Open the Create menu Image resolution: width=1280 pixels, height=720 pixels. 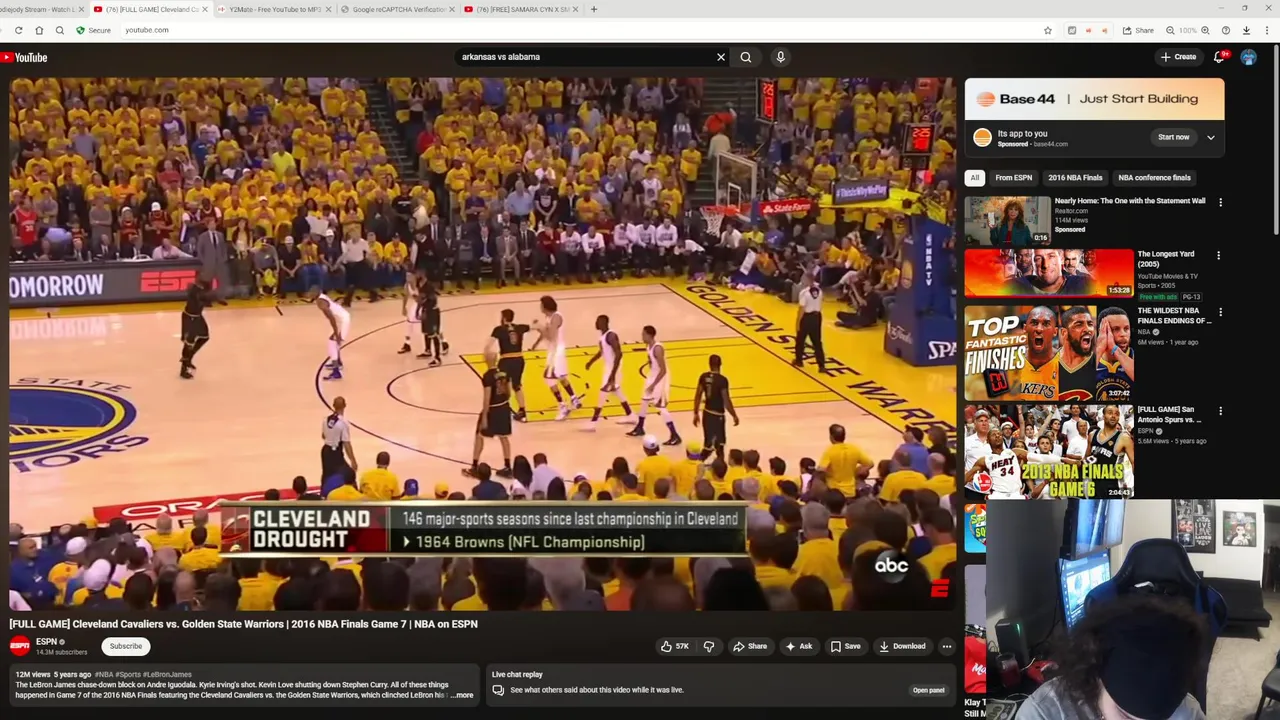click(x=1179, y=57)
